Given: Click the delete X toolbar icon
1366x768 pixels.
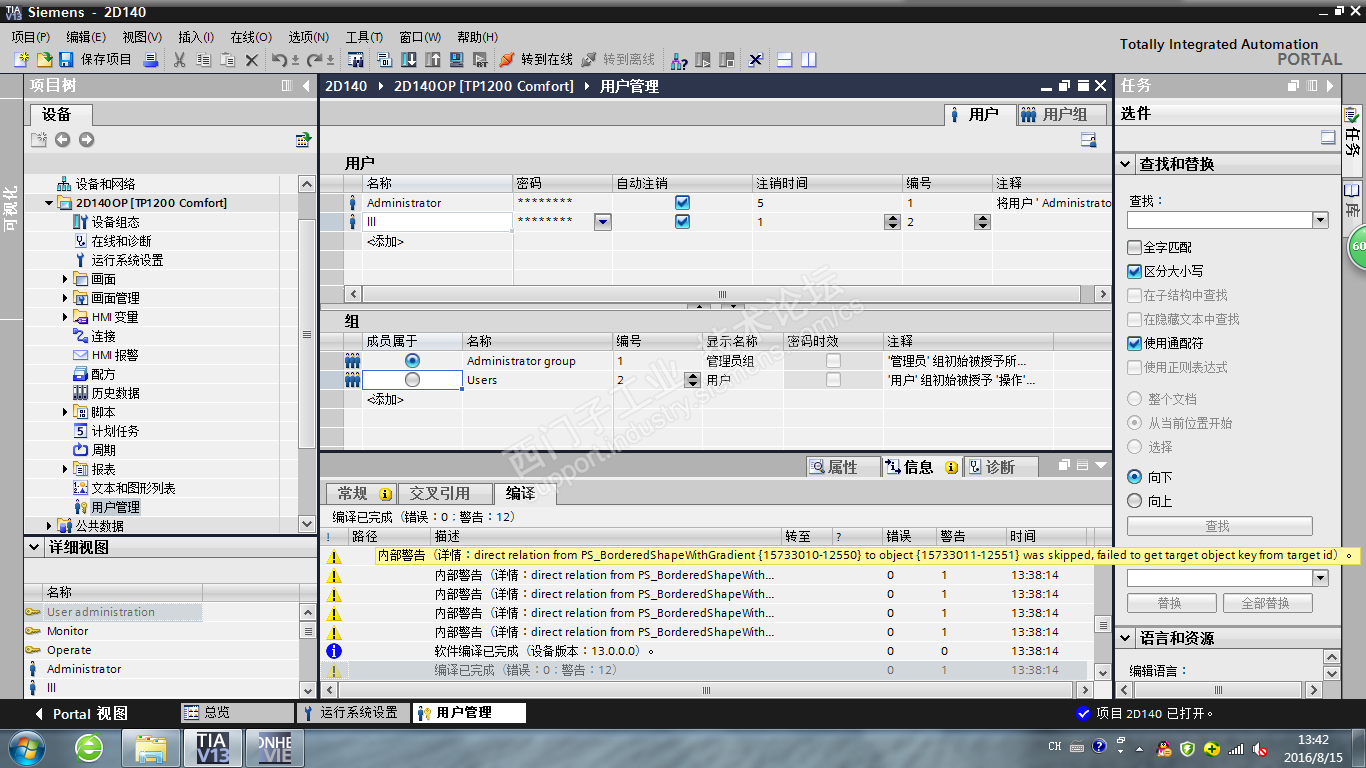Looking at the screenshot, I should tap(252, 60).
